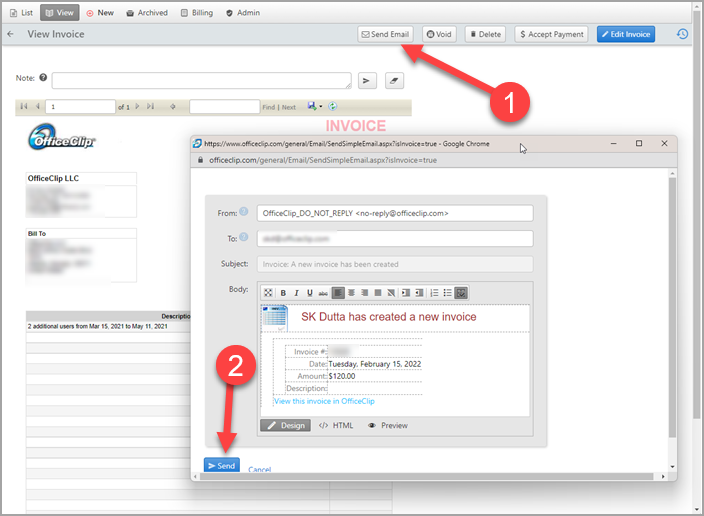Open the report export dropdown

[x=315, y=106]
